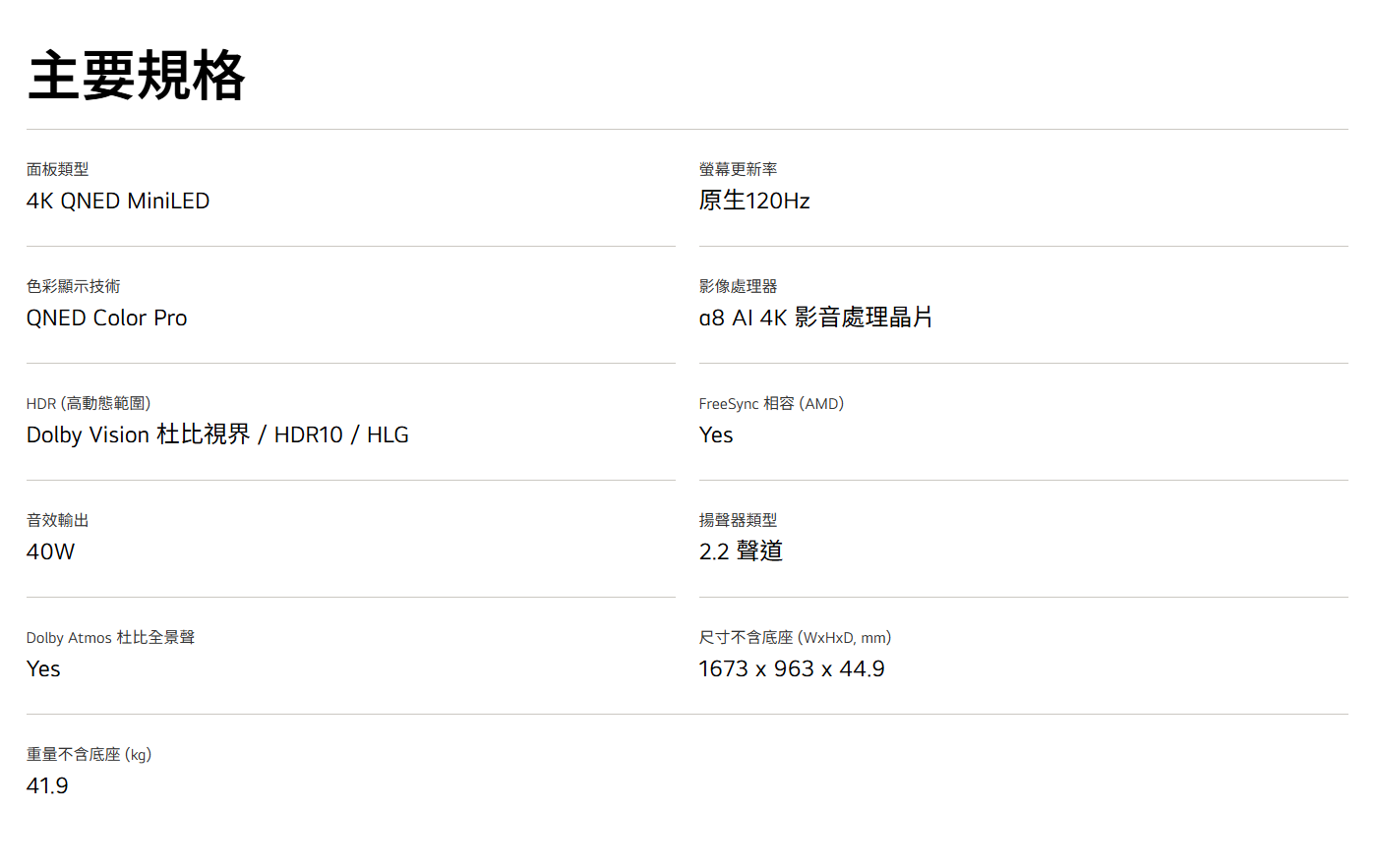Select the 4K QNED MiniLED value
The width and height of the screenshot is (1376, 868).
(118, 202)
